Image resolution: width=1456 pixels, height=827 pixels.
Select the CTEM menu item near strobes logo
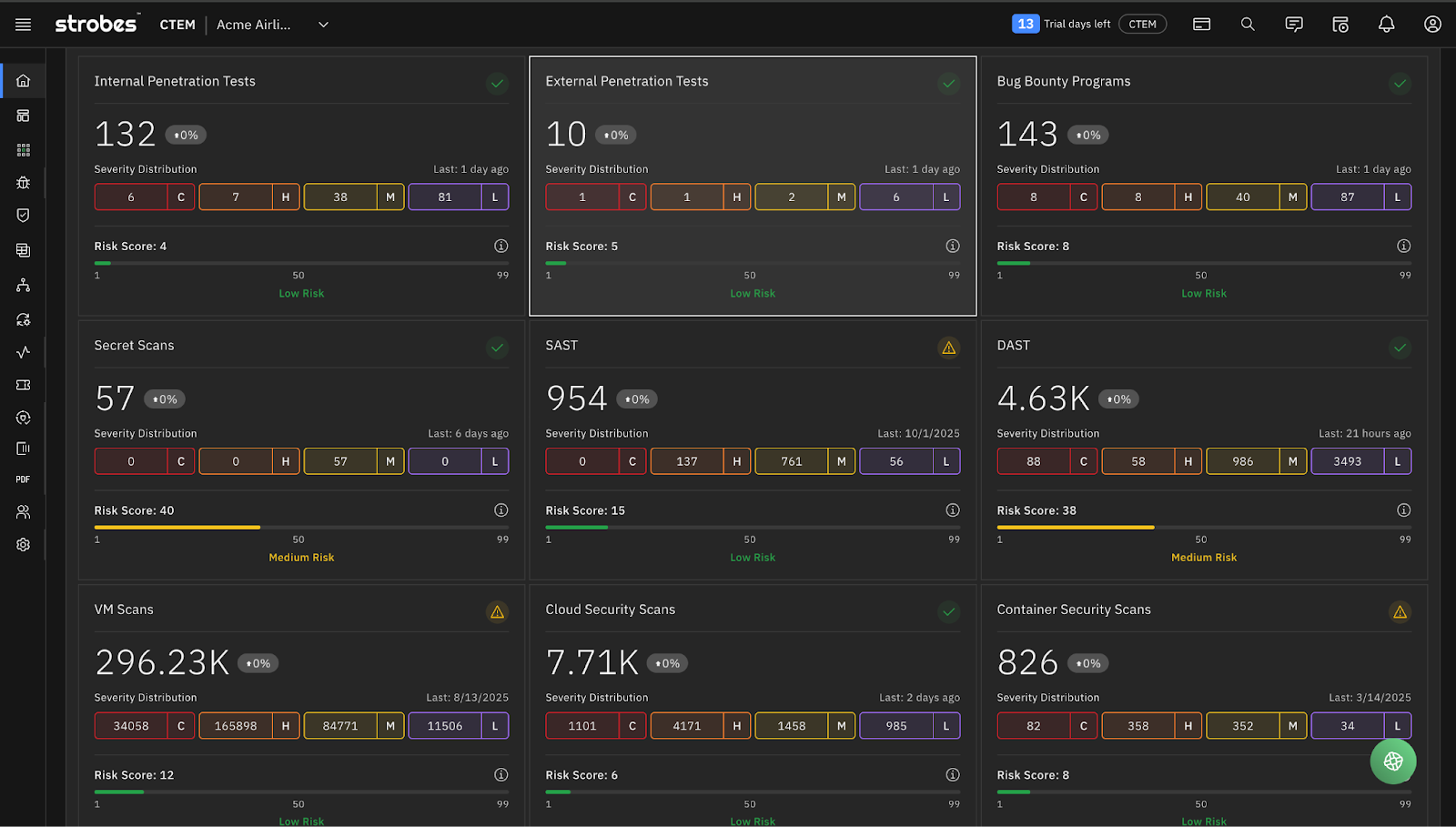click(177, 25)
